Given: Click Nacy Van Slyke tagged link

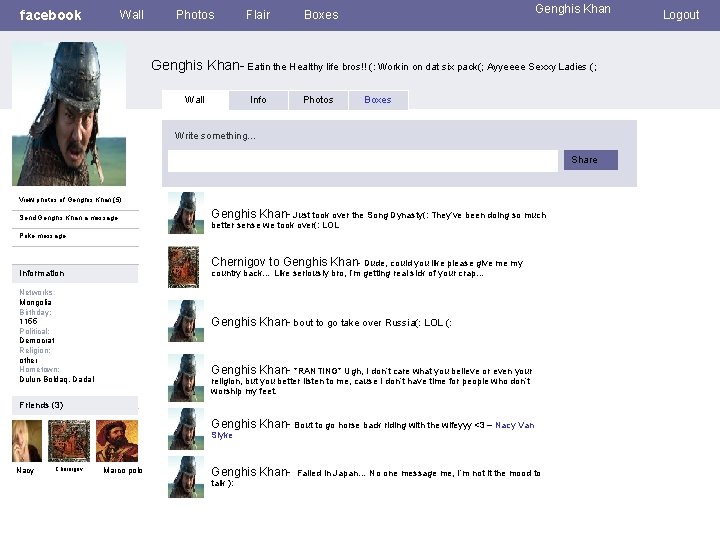Looking at the screenshot, I should click(515, 425).
